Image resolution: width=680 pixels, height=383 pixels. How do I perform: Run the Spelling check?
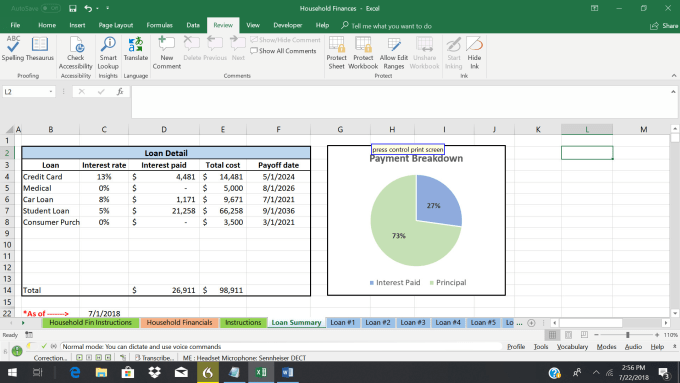pyautogui.click(x=13, y=49)
